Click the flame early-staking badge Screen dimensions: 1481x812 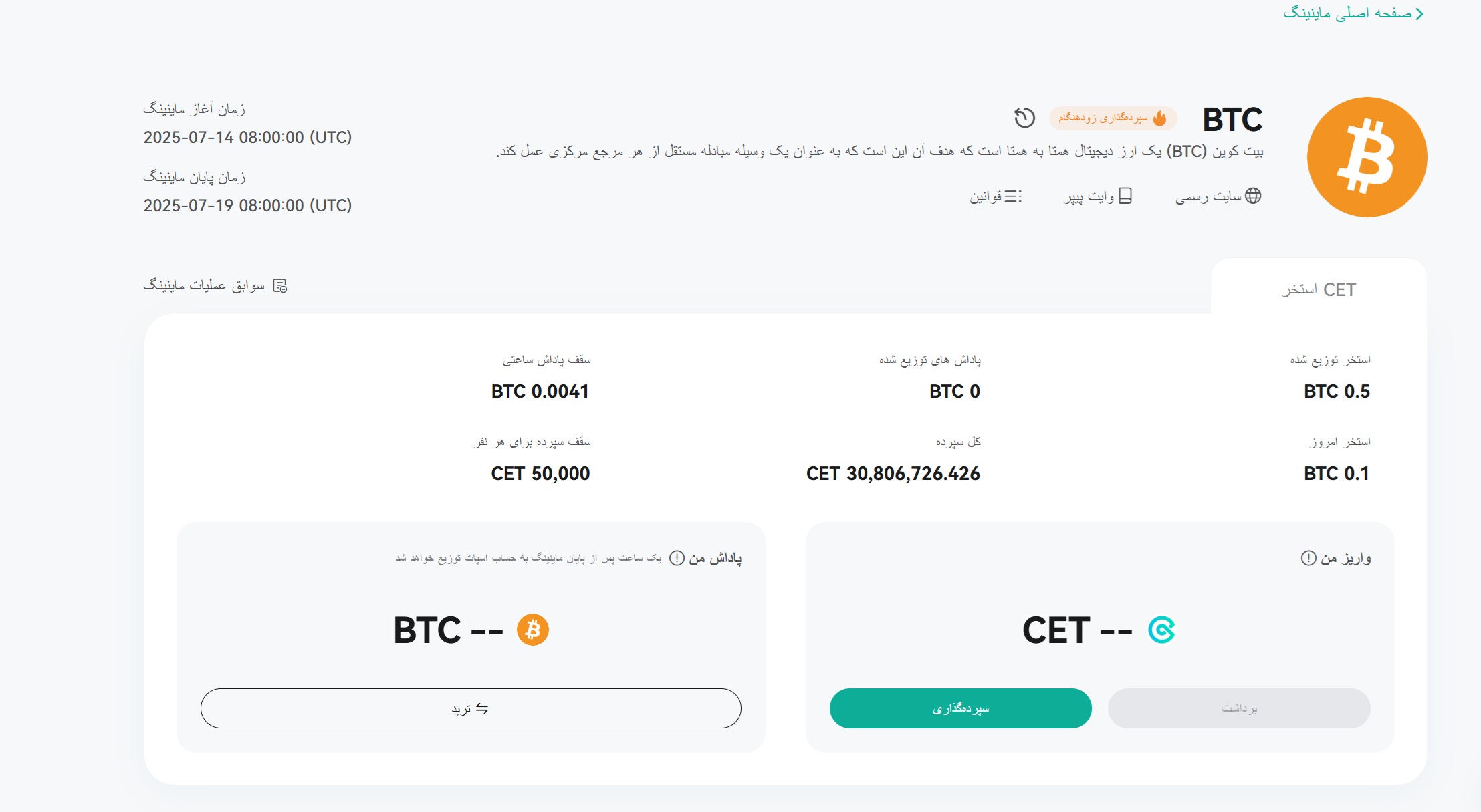pos(1113,118)
